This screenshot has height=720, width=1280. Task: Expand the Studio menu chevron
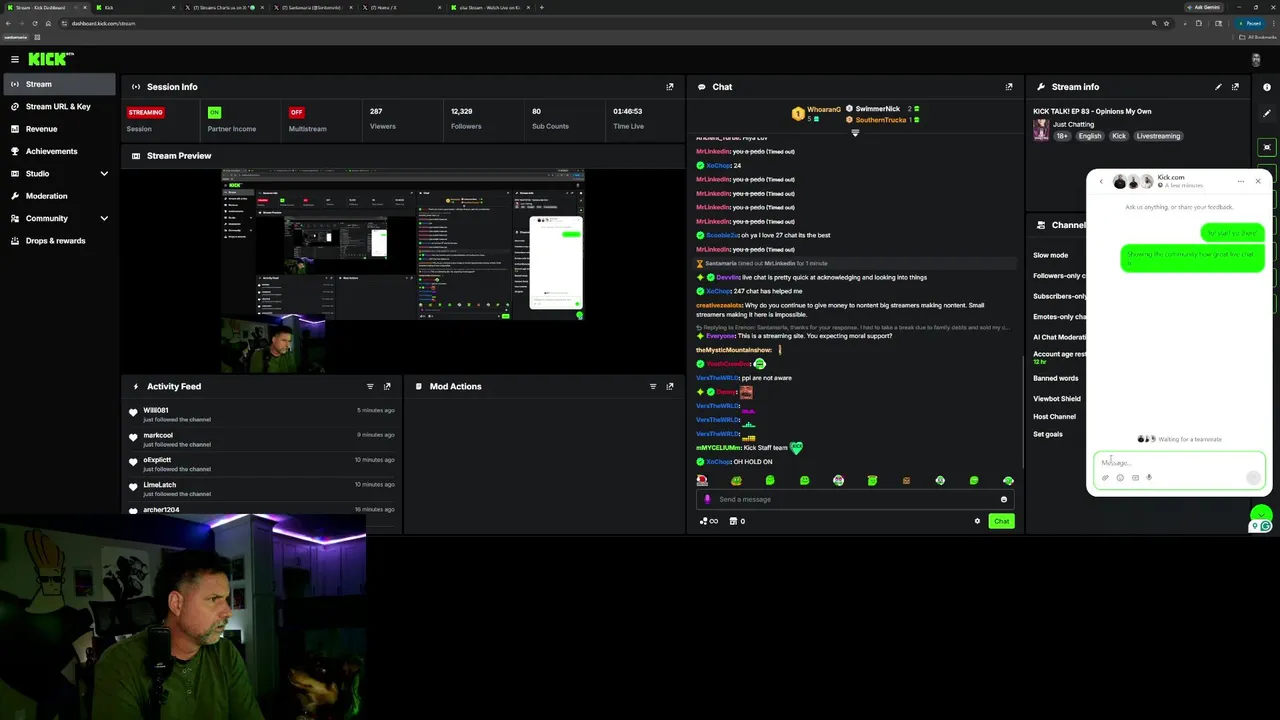tap(104, 174)
